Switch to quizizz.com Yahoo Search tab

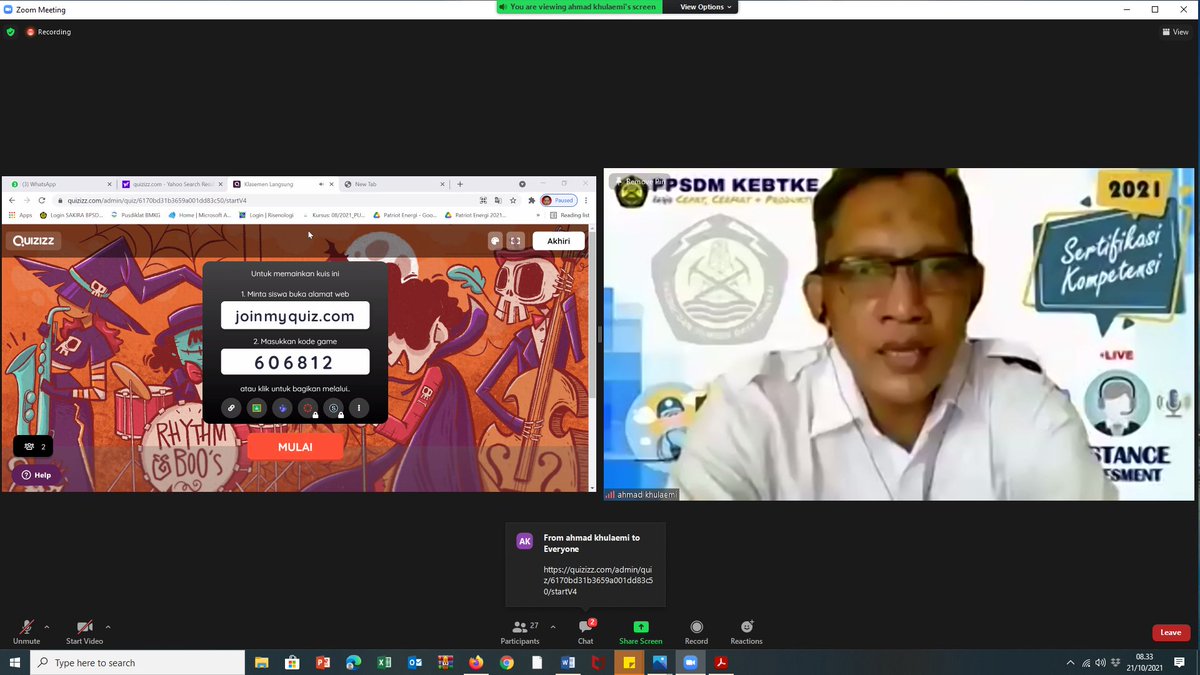click(x=172, y=184)
